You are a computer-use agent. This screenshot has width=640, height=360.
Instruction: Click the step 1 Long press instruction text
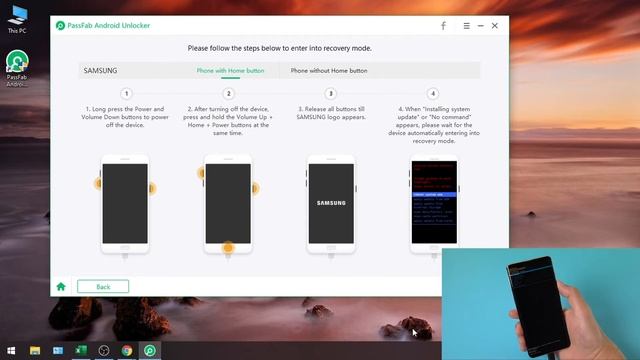click(125, 117)
